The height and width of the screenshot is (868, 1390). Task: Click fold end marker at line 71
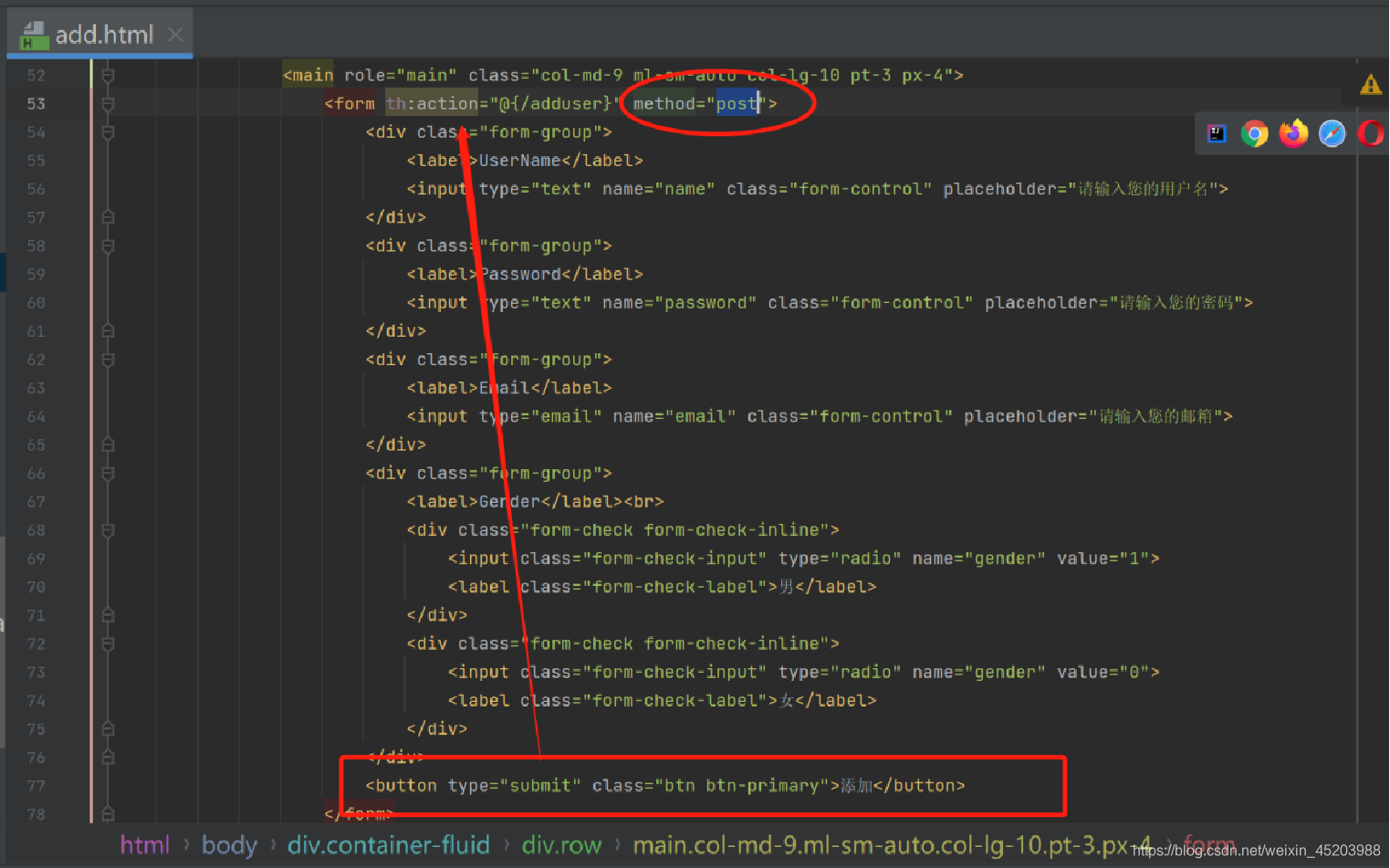(108, 616)
